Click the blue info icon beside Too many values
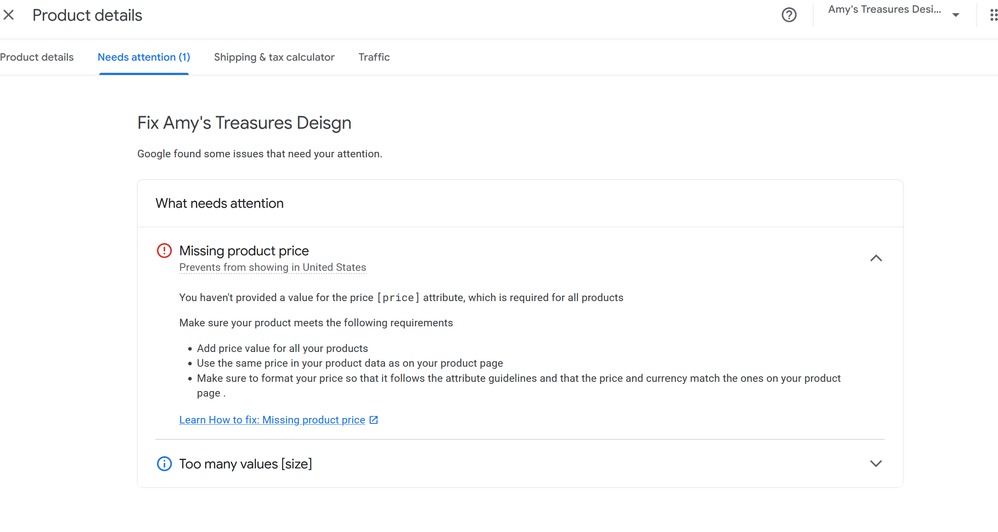998x532 pixels. [x=164, y=464]
